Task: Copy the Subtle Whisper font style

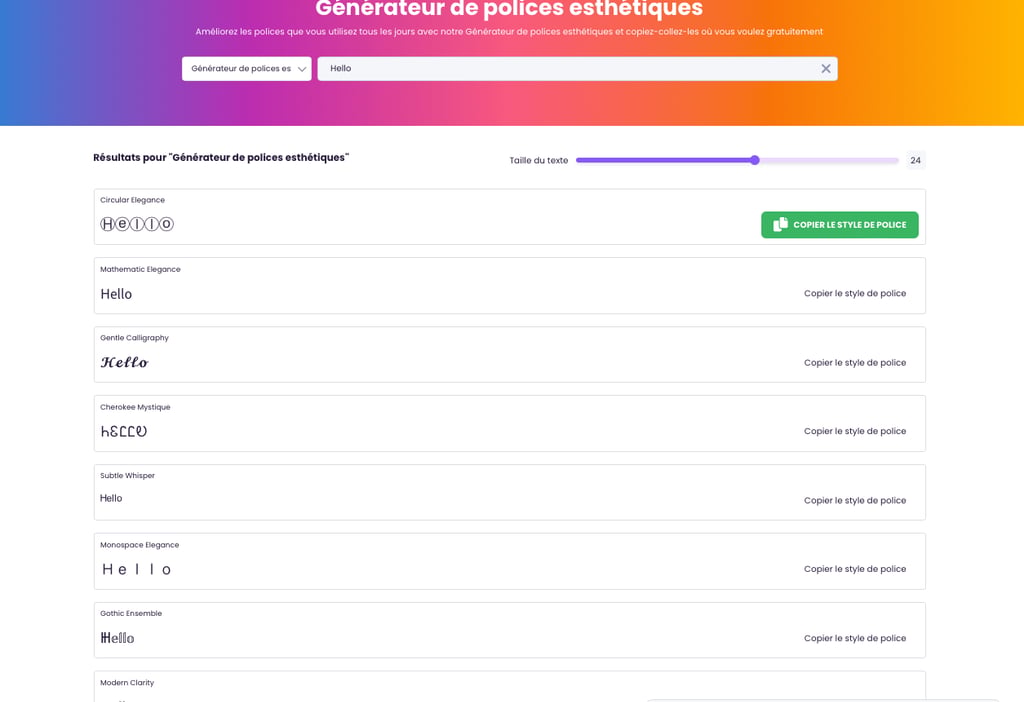Action: coord(854,501)
